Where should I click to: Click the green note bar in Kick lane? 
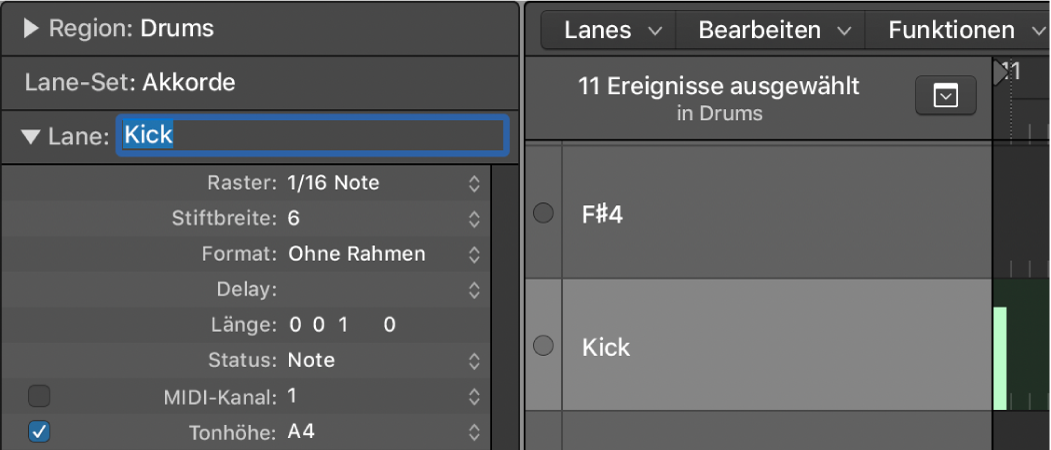pos(999,358)
